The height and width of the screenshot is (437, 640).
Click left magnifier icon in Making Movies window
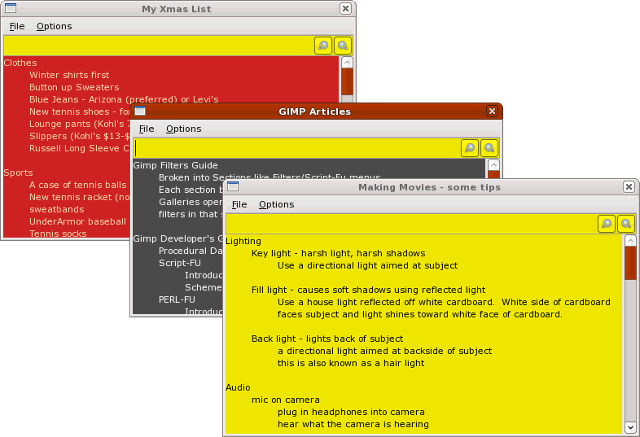(x=606, y=224)
